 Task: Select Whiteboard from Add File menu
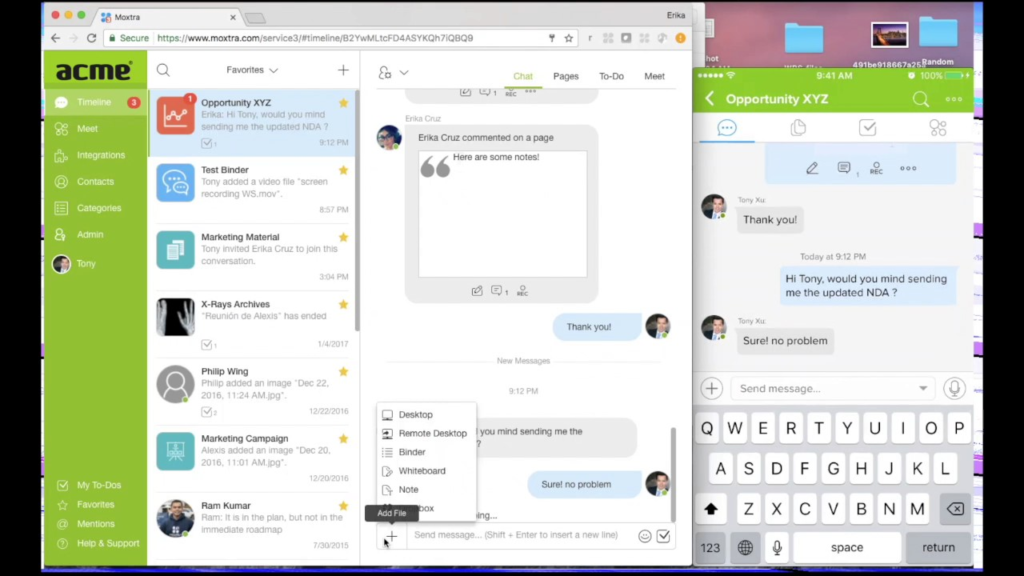click(422, 471)
